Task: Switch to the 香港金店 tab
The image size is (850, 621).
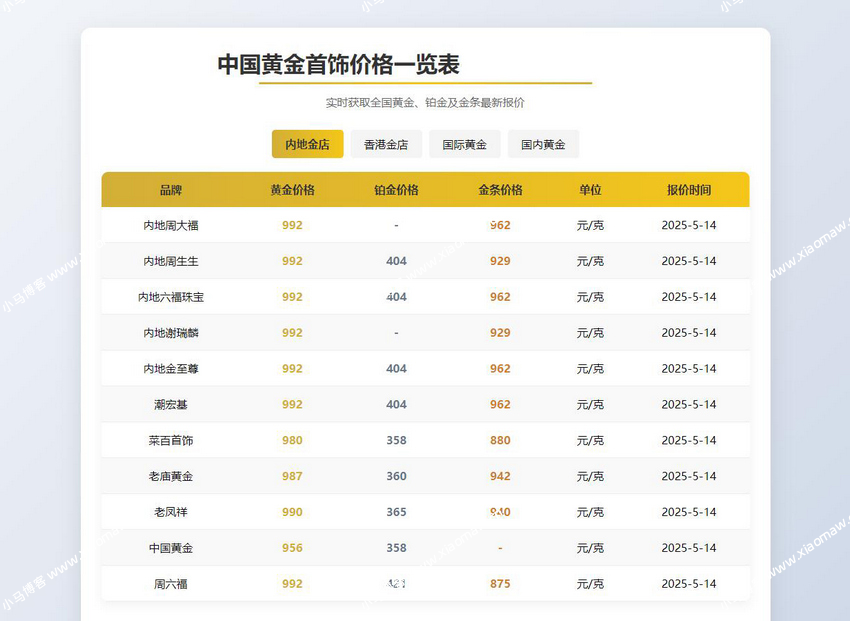Action: tap(386, 144)
